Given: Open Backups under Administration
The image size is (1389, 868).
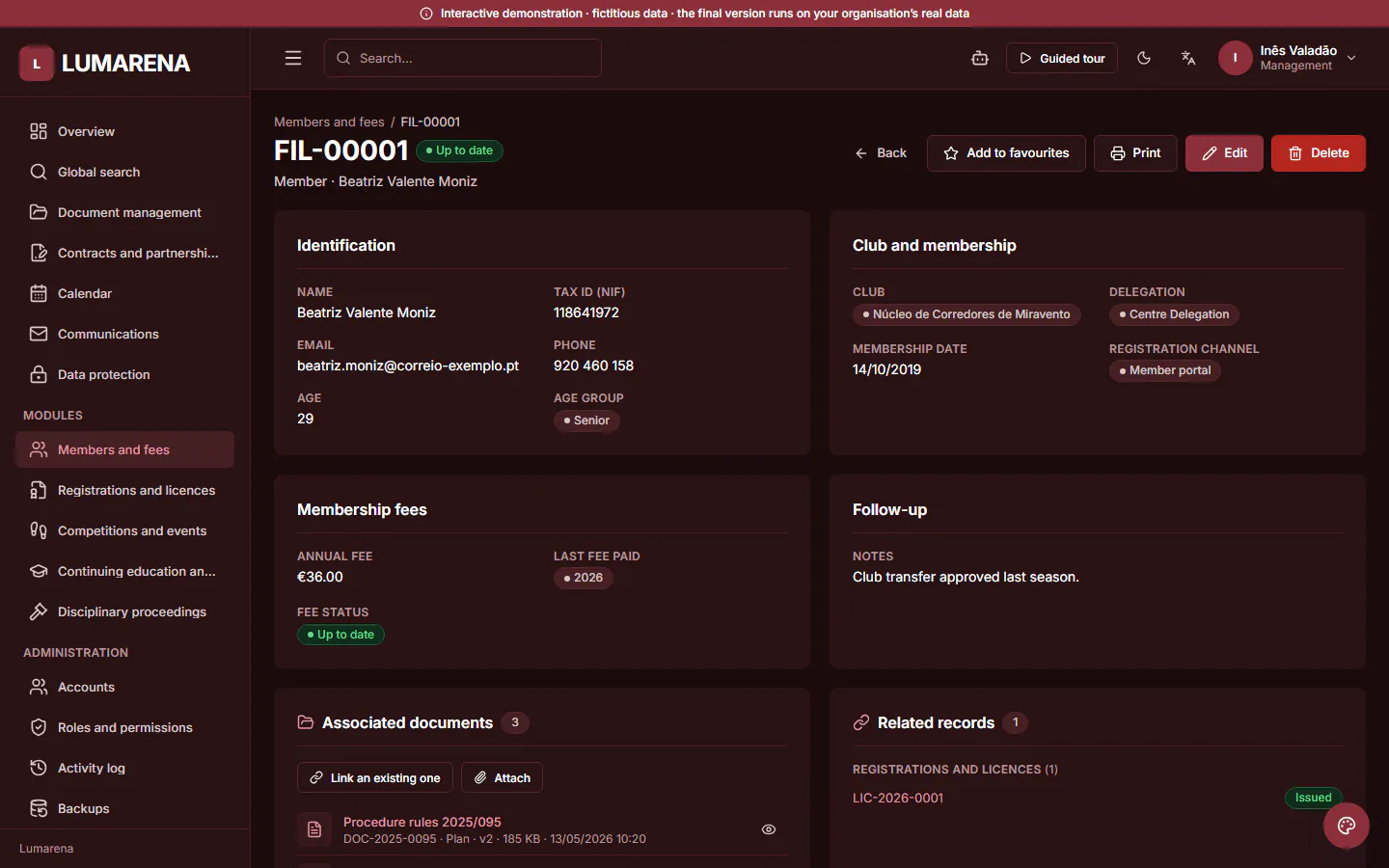Looking at the screenshot, I should 124,808.
